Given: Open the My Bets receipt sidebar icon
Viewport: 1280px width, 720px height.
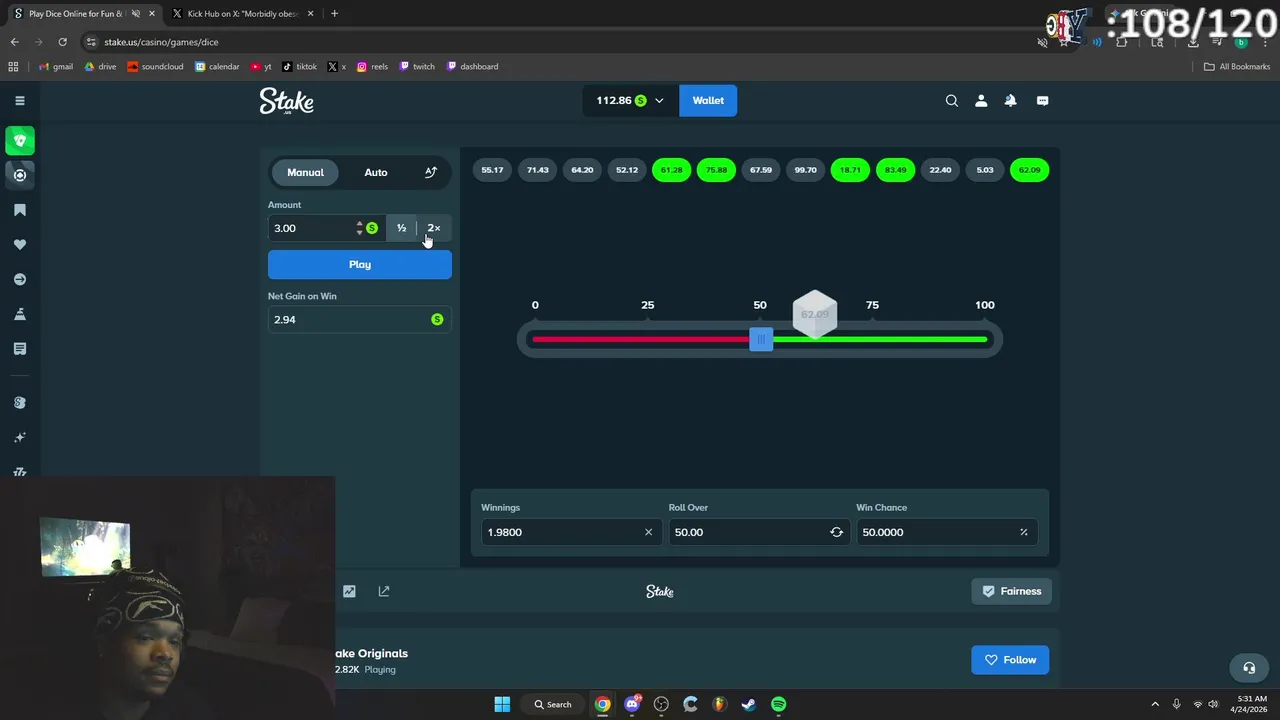Looking at the screenshot, I should click(19, 349).
